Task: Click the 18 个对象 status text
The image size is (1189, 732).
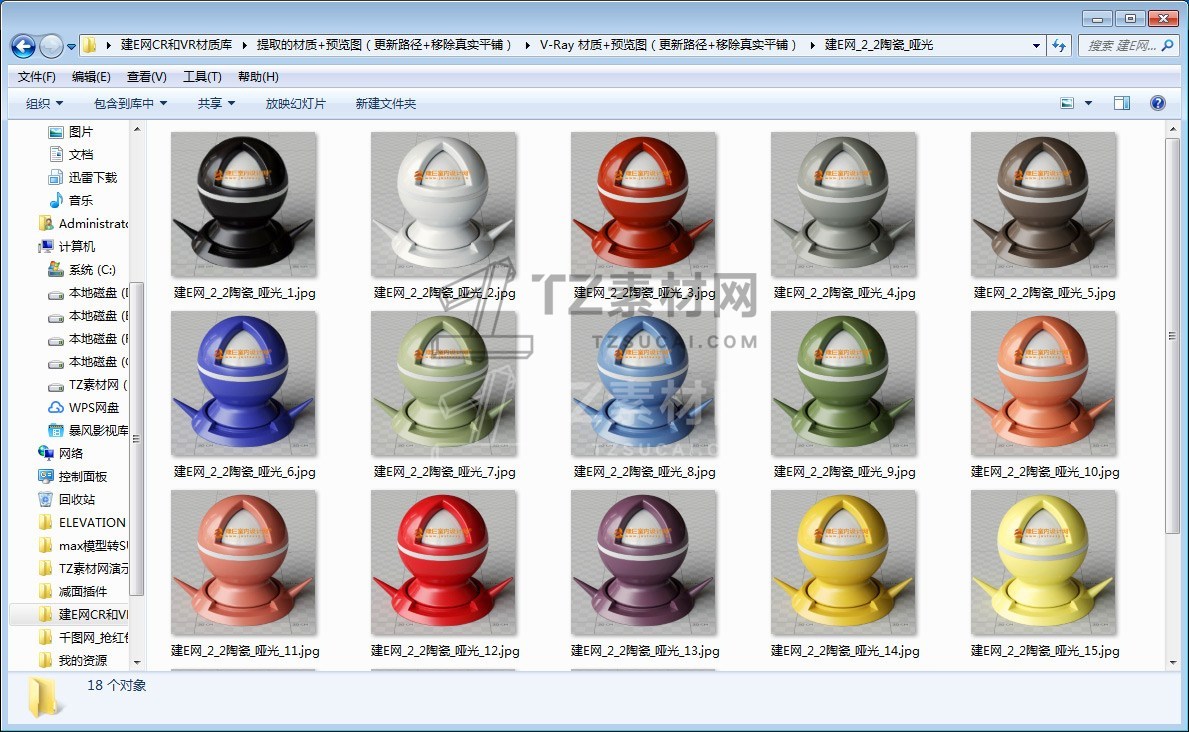Action: click(x=117, y=685)
